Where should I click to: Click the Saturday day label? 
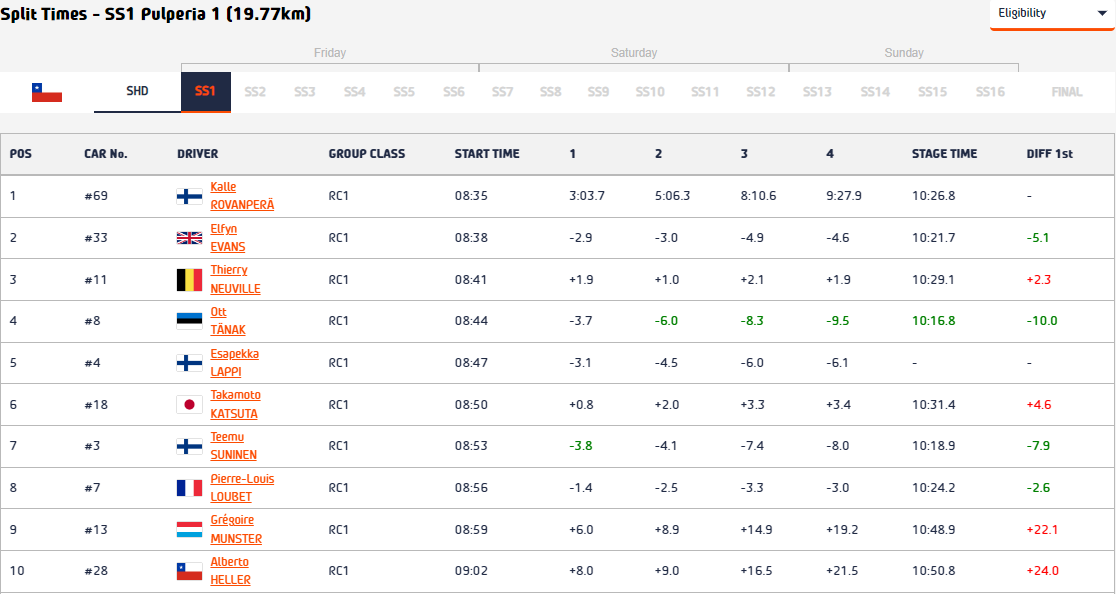[634, 53]
